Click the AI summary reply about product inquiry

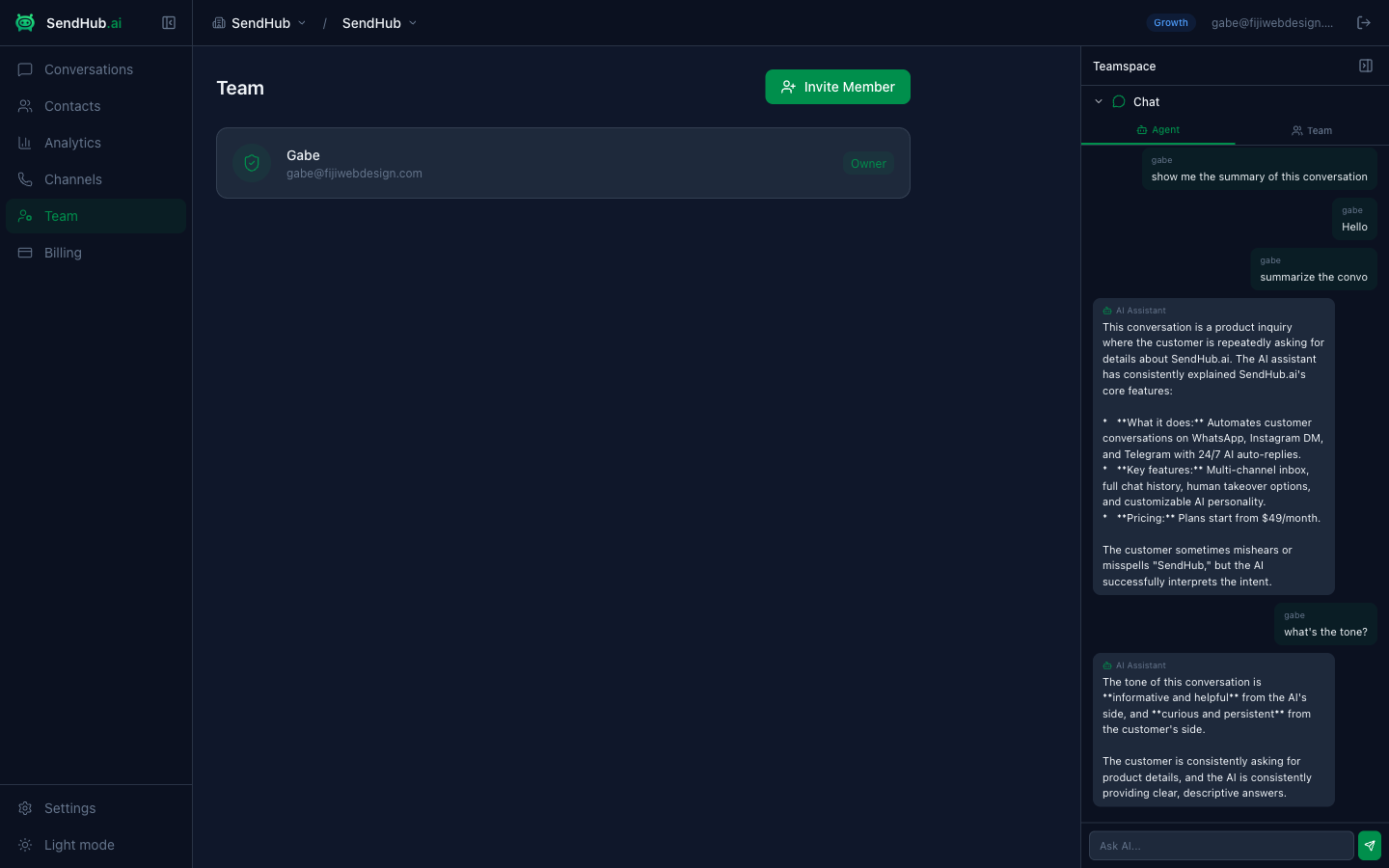pyautogui.click(x=1213, y=447)
